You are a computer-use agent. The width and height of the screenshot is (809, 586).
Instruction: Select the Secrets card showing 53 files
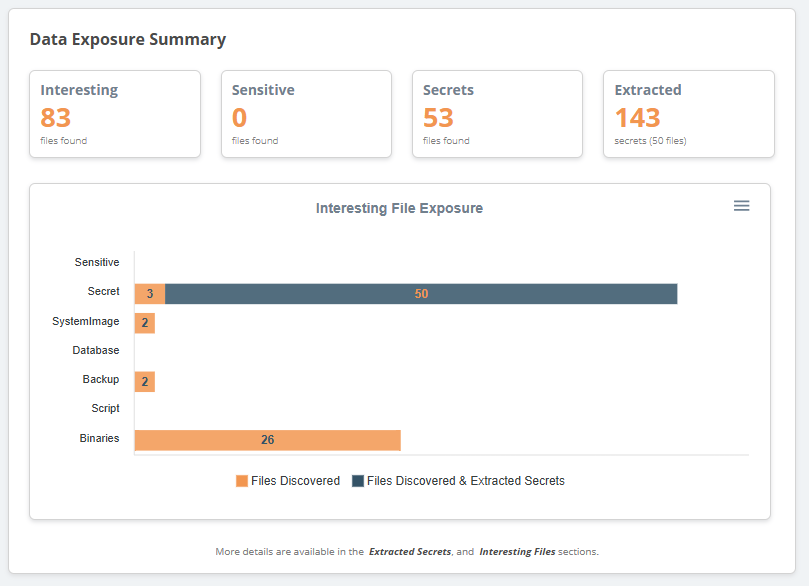[x=497, y=113]
